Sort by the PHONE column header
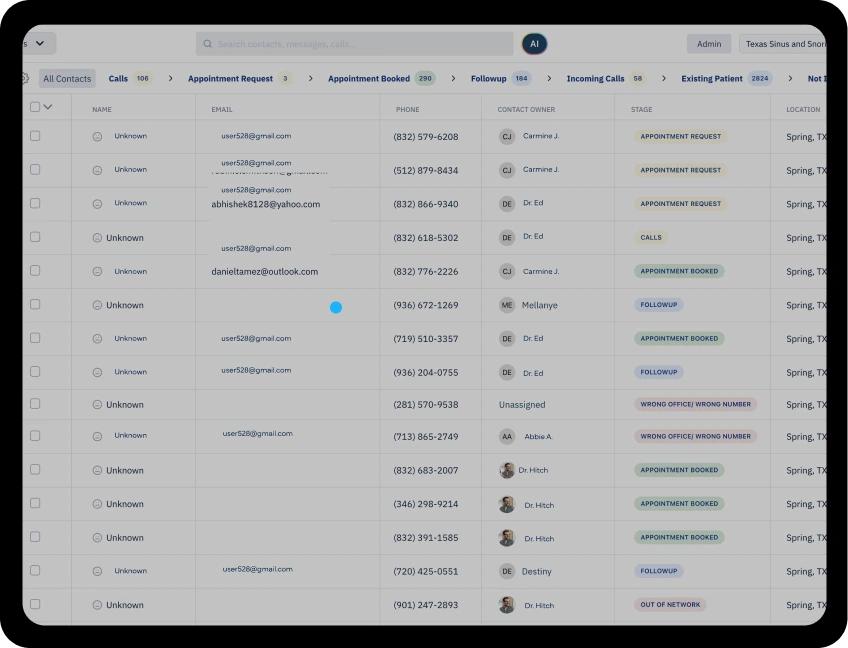848x648 pixels. 407,109
